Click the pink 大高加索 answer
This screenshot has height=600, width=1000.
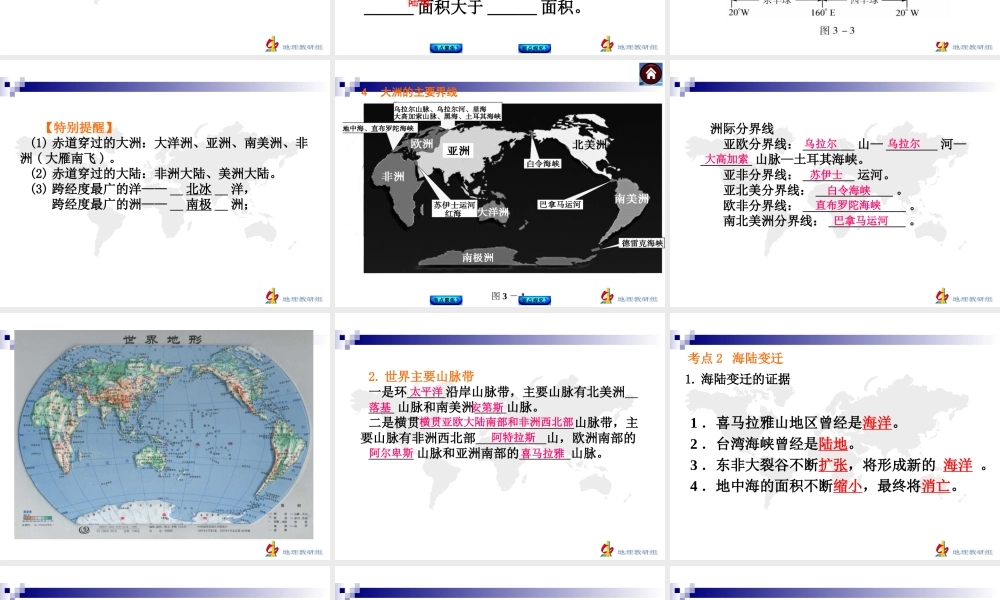click(x=726, y=159)
